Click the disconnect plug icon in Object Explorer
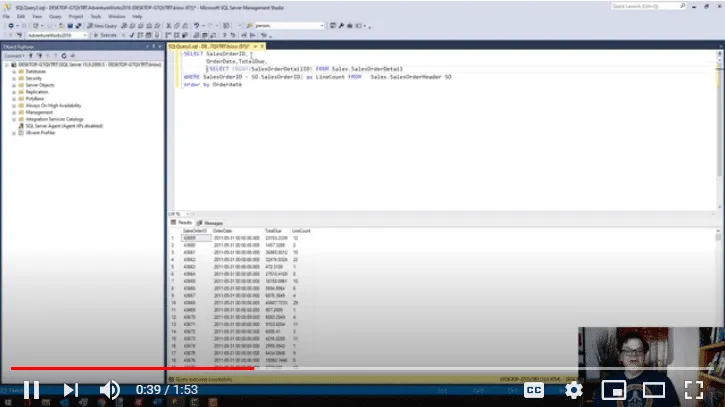 point(39,56)
